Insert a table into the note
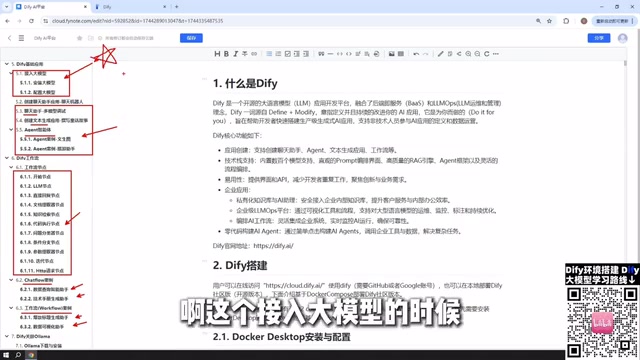 pyautogui.click(x=401, y=54)
